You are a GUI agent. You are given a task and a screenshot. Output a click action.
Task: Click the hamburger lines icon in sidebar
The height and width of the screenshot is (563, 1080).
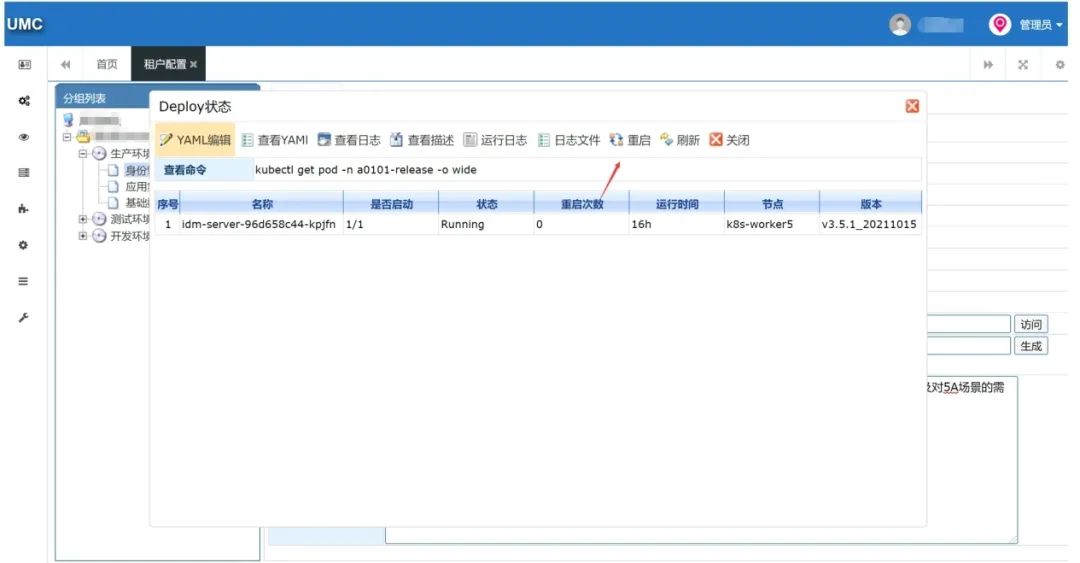pyautogui.click(x=24, y=281)
